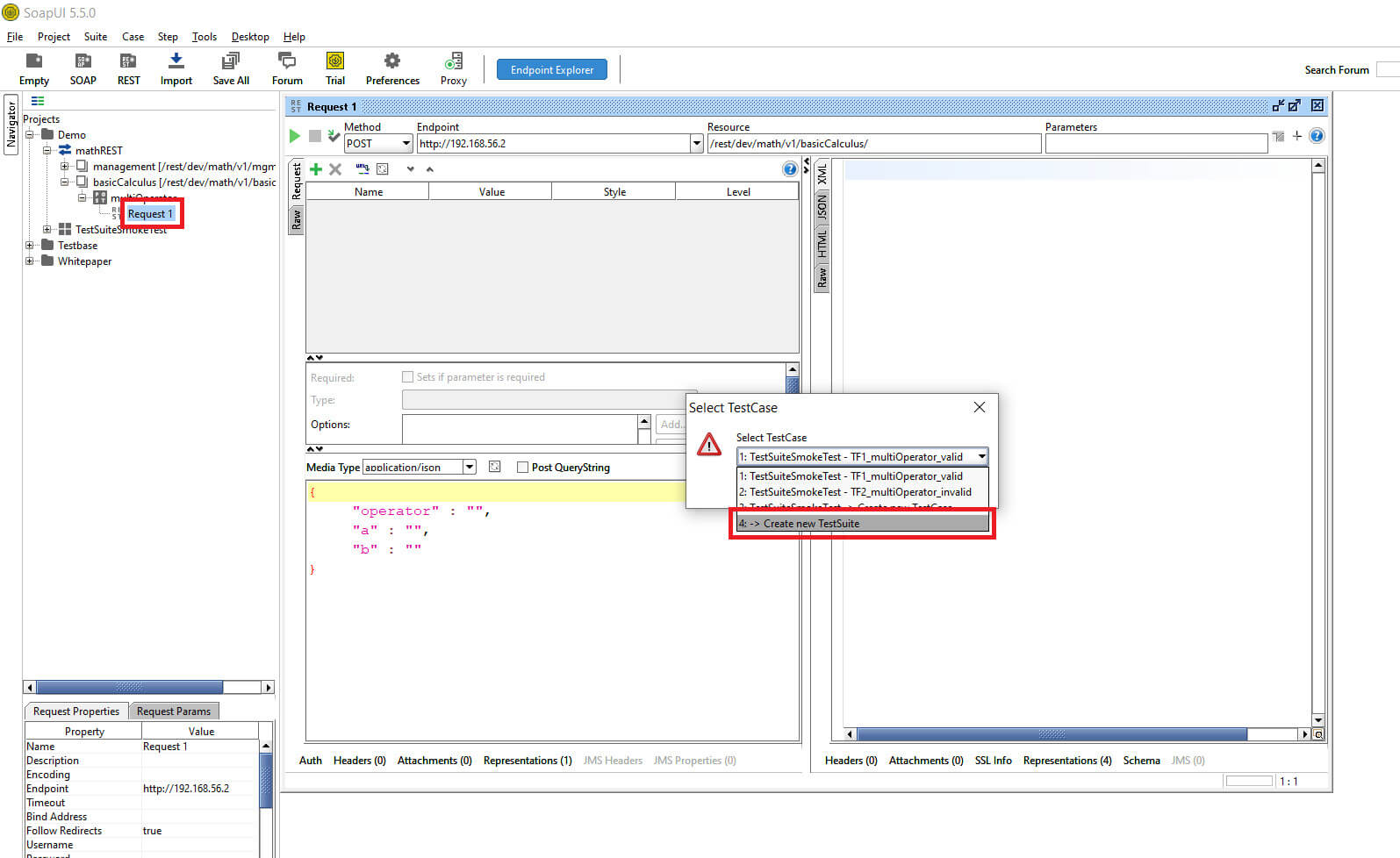Tick Sets if parameter is required checkbox
Viewport: 1400px width, 858px height.
pyautogui.click(x=407, y=376)
